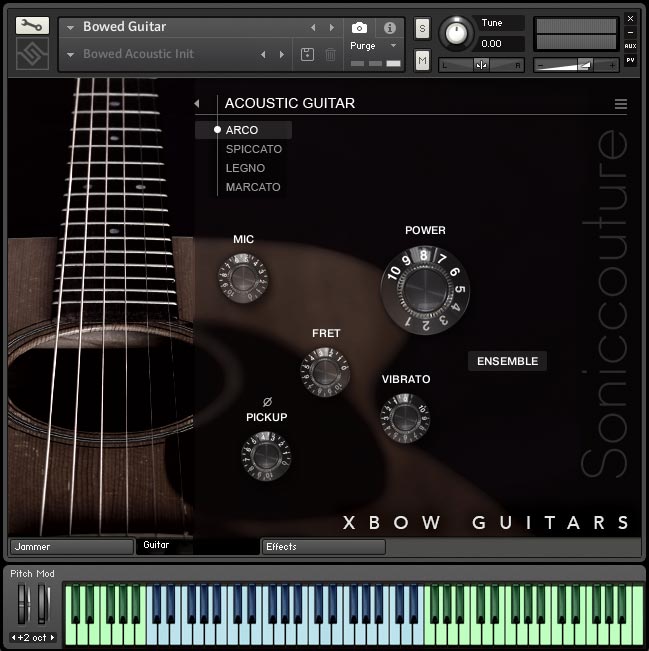The image size is (649, 651).
Task: Click the left pitch wheel
Action: coord(22,604)
